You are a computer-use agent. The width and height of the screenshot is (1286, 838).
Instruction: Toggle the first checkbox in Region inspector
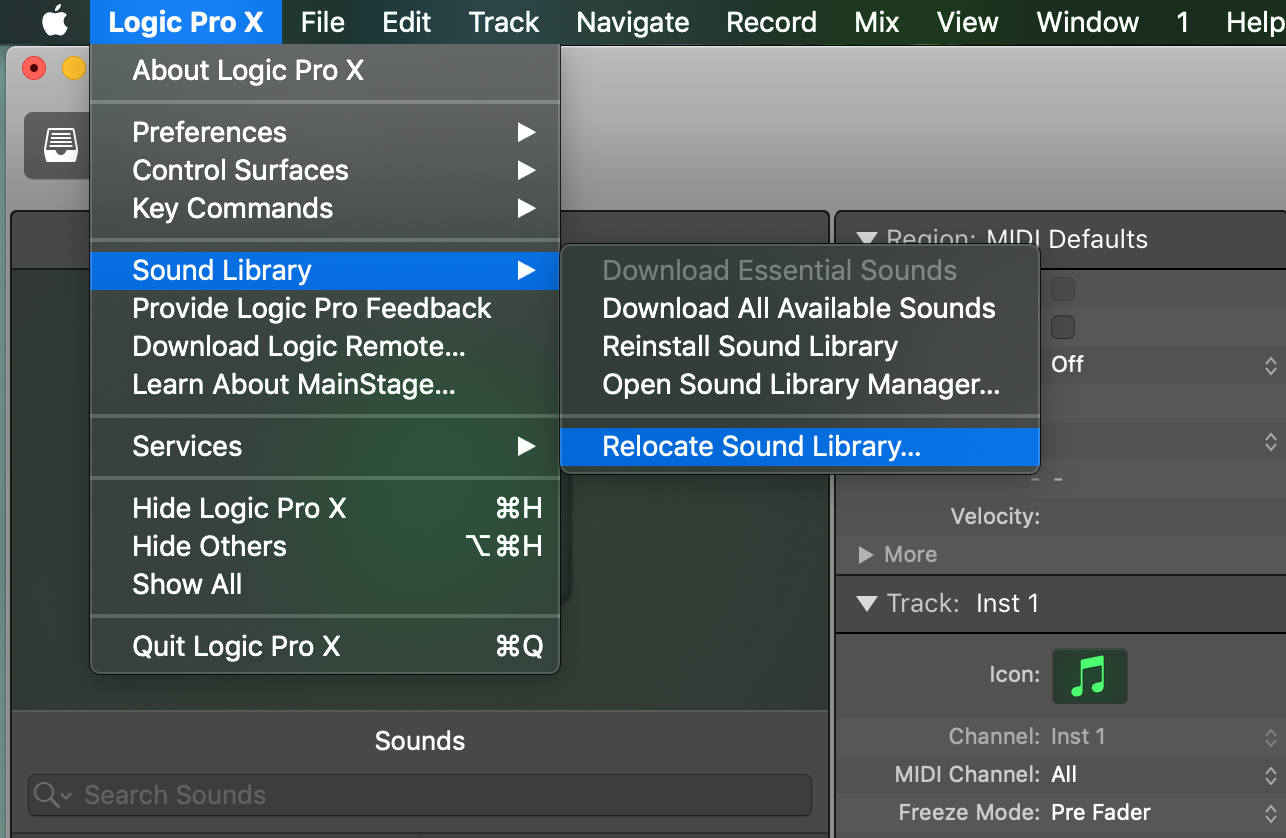point(1063,290)
